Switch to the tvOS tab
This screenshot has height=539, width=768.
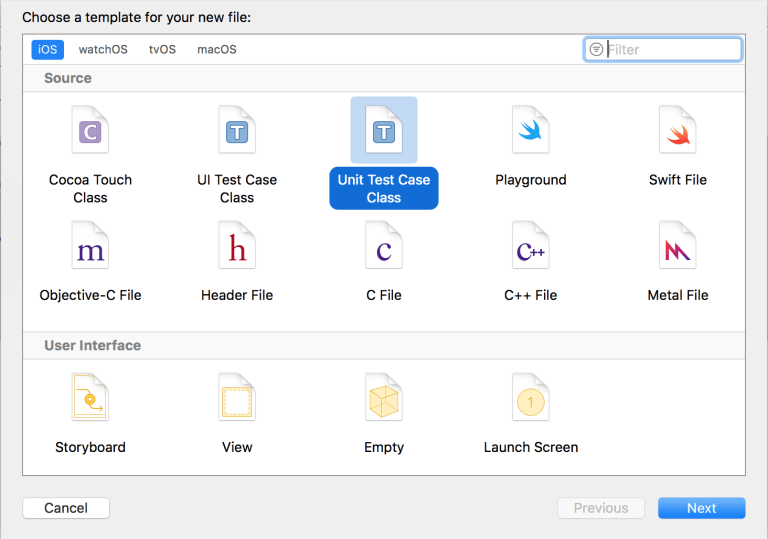coord(161,50)
